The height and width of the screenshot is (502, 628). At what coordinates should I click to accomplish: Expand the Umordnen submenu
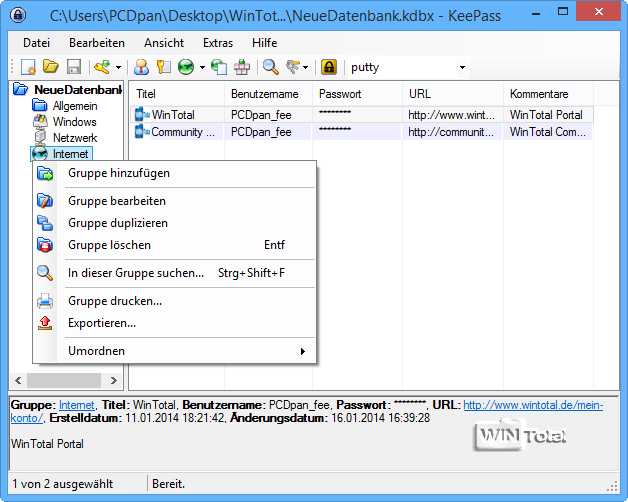coord(174,351)
